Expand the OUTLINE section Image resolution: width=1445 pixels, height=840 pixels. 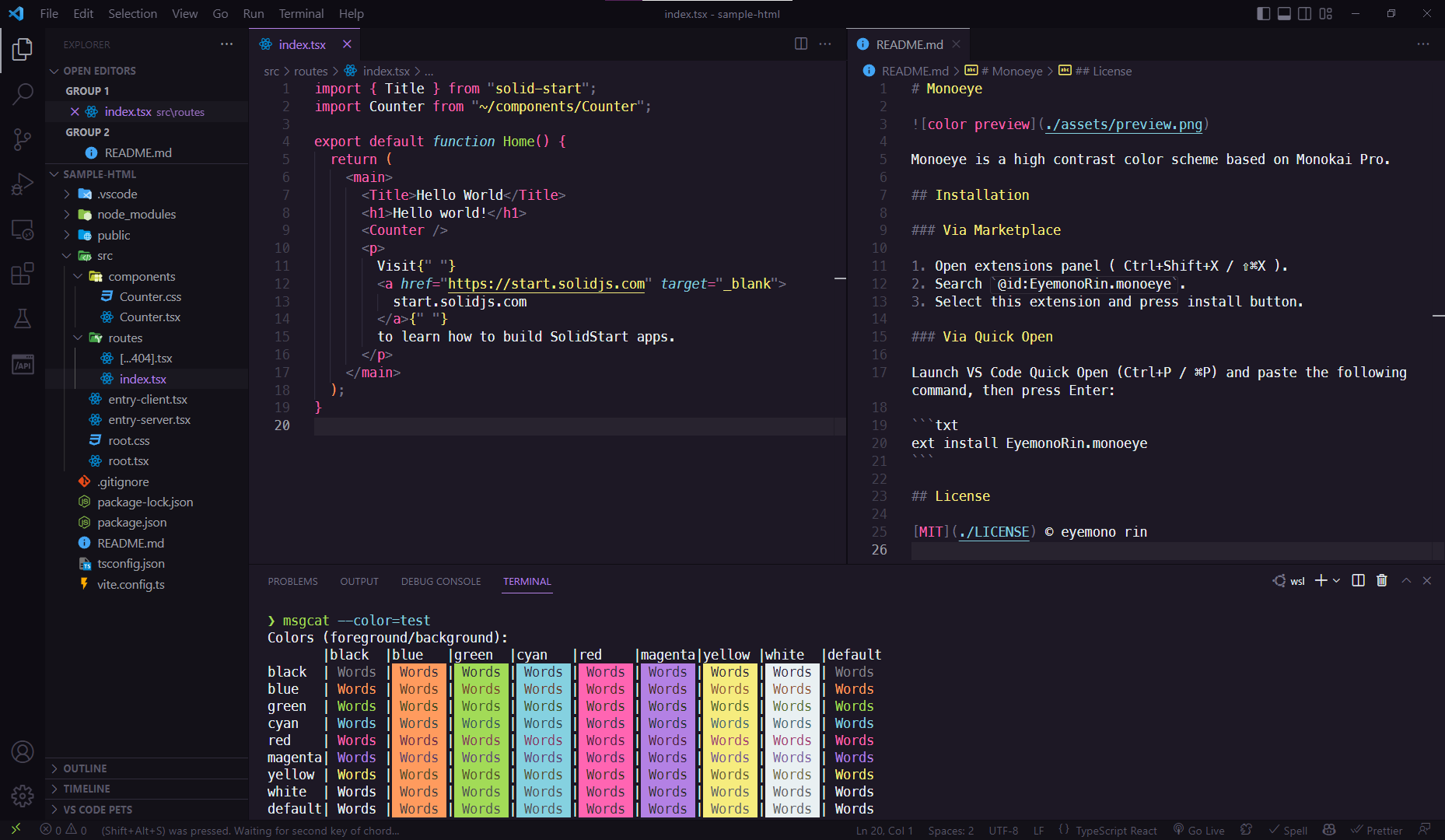(x=147, y=768)
